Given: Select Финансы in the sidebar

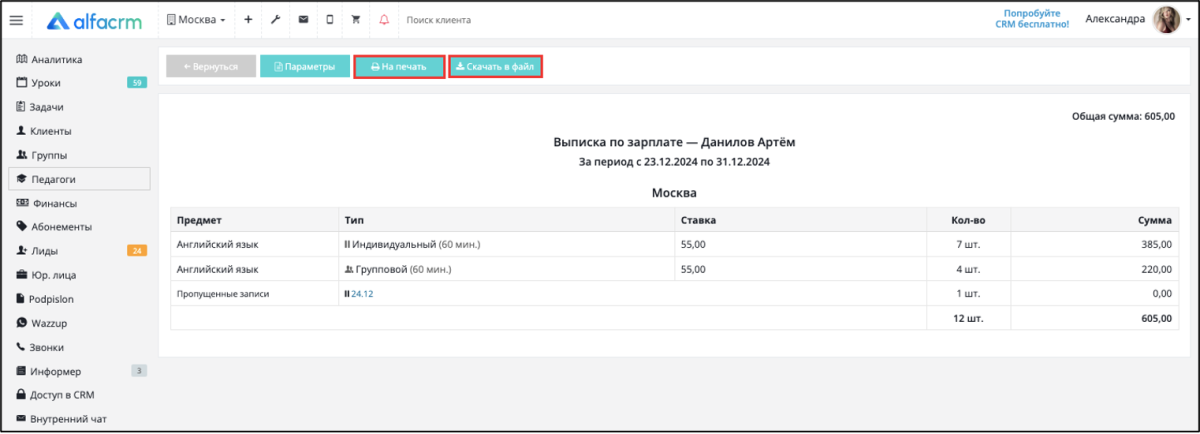Looking at the screenshot, I should click(54, 203).
